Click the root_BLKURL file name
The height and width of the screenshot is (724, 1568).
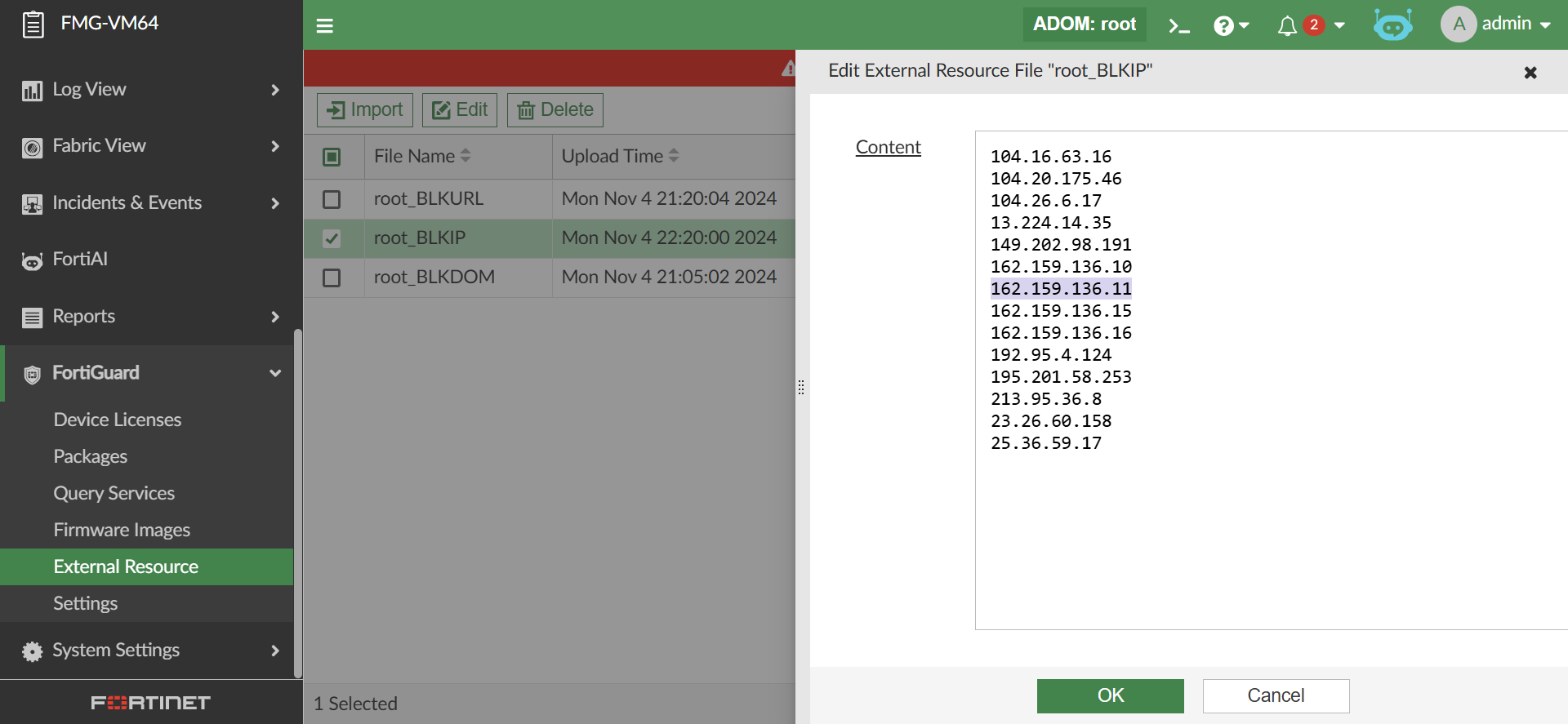pos(429,199)
